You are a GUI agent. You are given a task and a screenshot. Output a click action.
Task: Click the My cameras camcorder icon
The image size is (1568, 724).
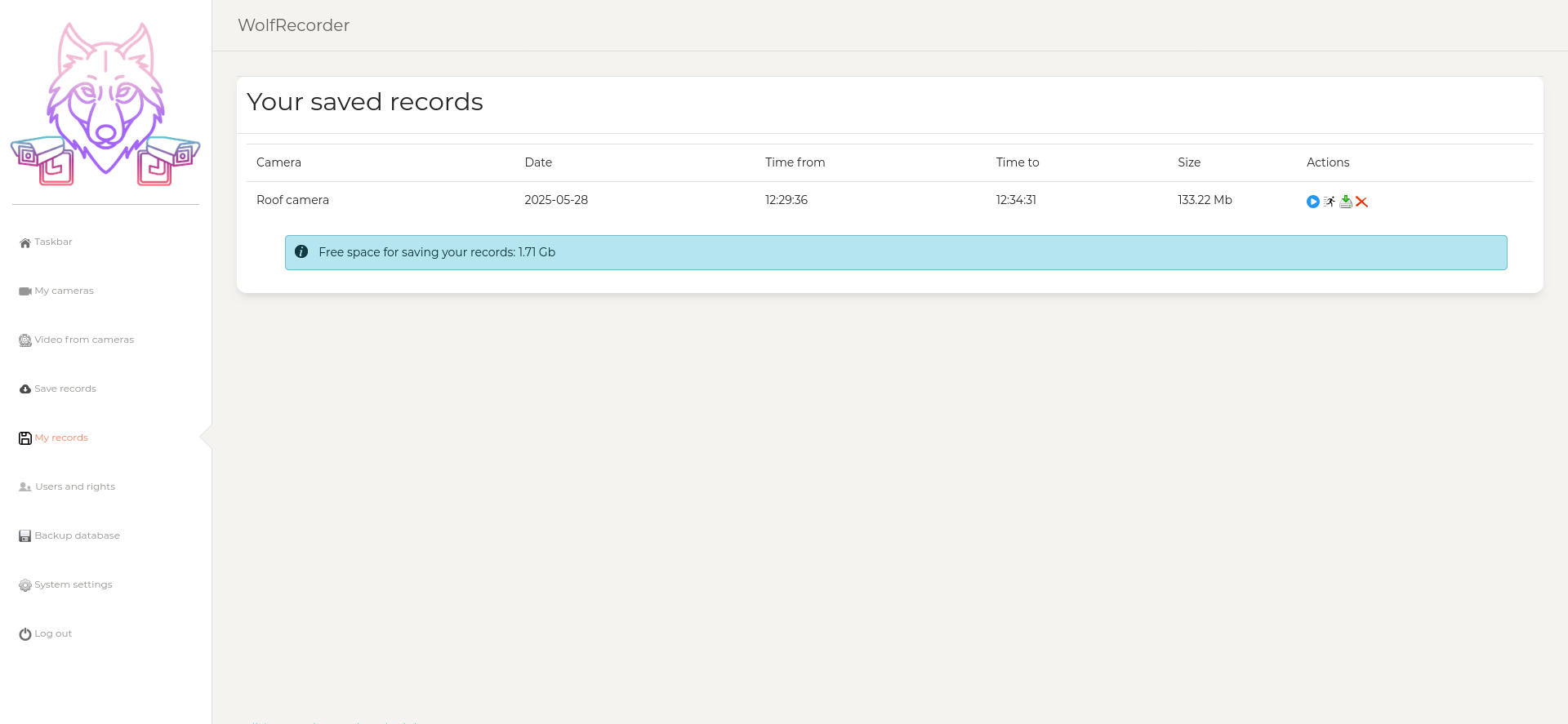(25, 291)
